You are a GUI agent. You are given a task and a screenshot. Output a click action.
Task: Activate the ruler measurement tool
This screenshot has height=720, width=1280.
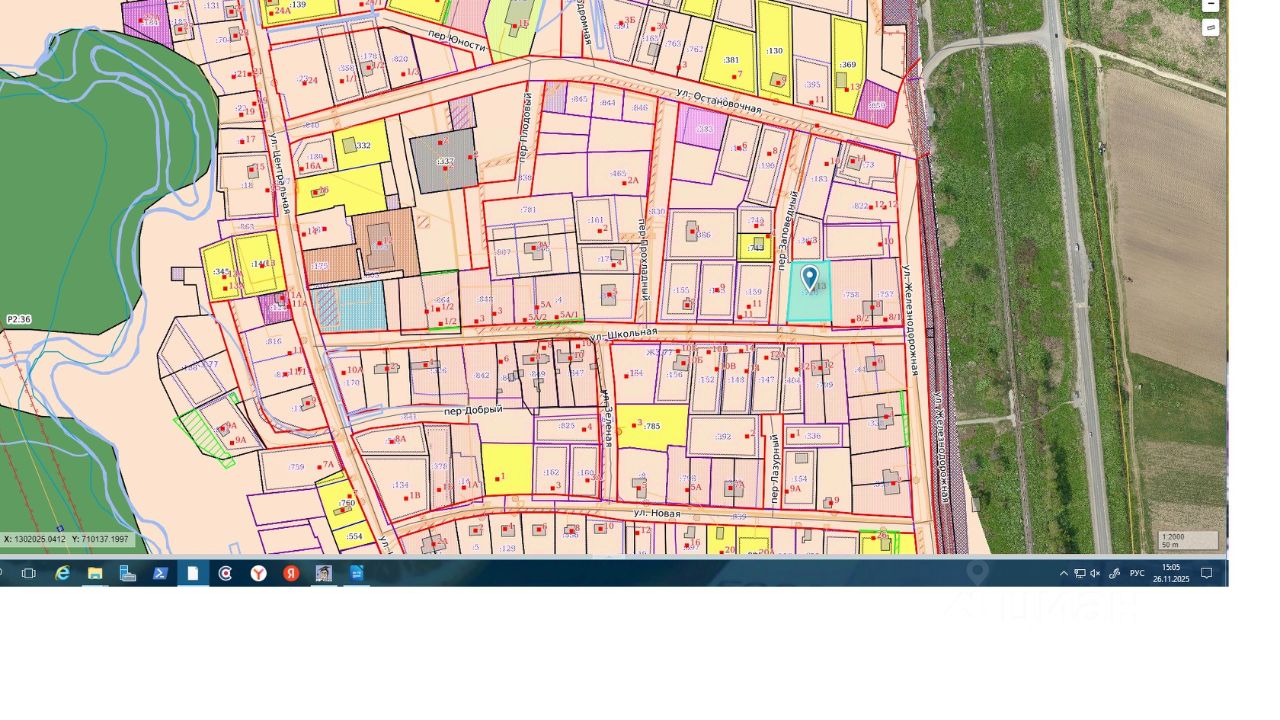[1211, 28]
